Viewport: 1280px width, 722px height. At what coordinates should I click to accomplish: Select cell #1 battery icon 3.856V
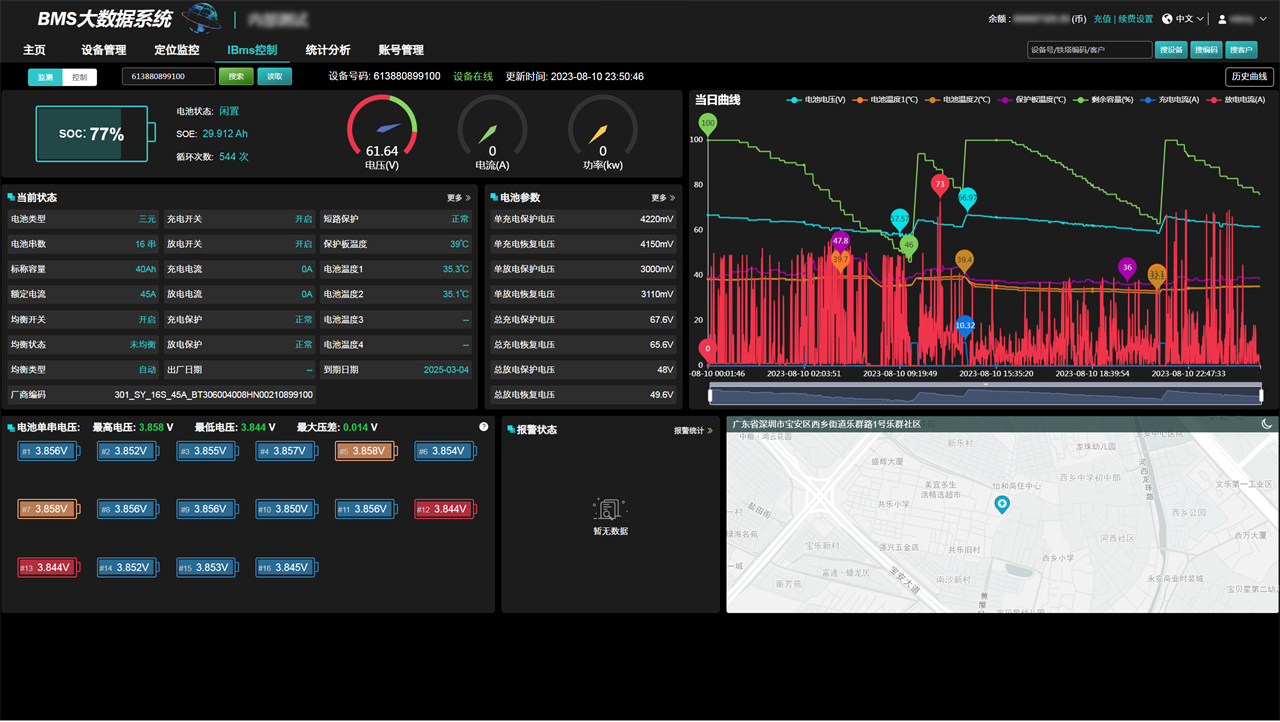(x=47, y=451)
